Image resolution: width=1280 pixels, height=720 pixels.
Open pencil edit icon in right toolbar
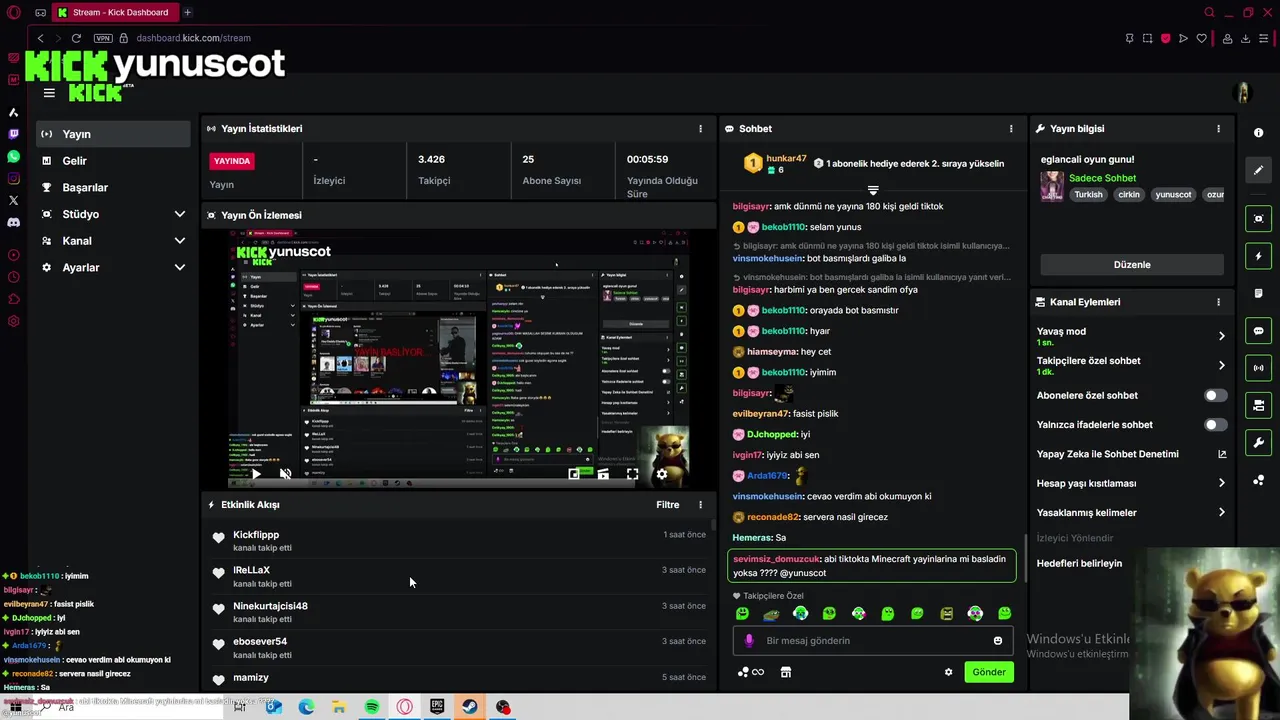coord(1258,170)
